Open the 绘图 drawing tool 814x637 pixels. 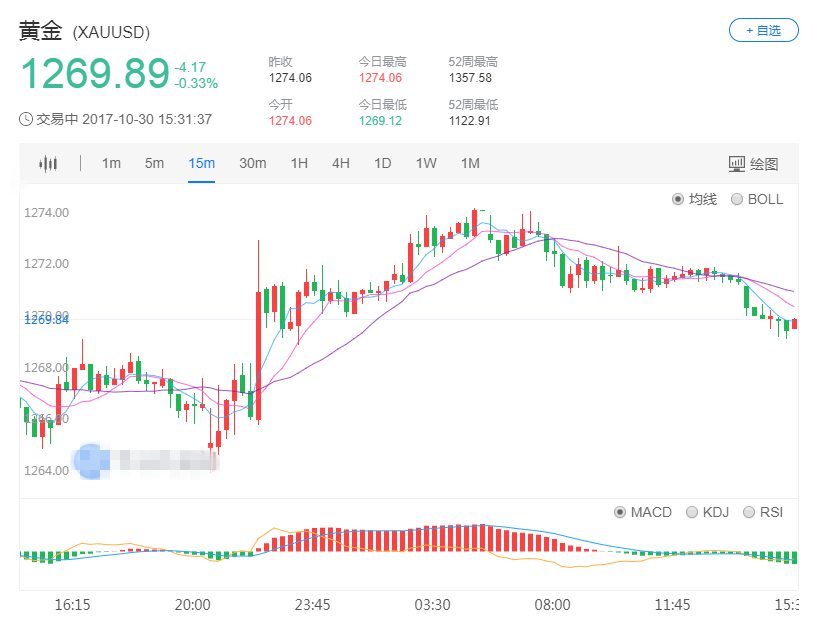pos(752,164)
